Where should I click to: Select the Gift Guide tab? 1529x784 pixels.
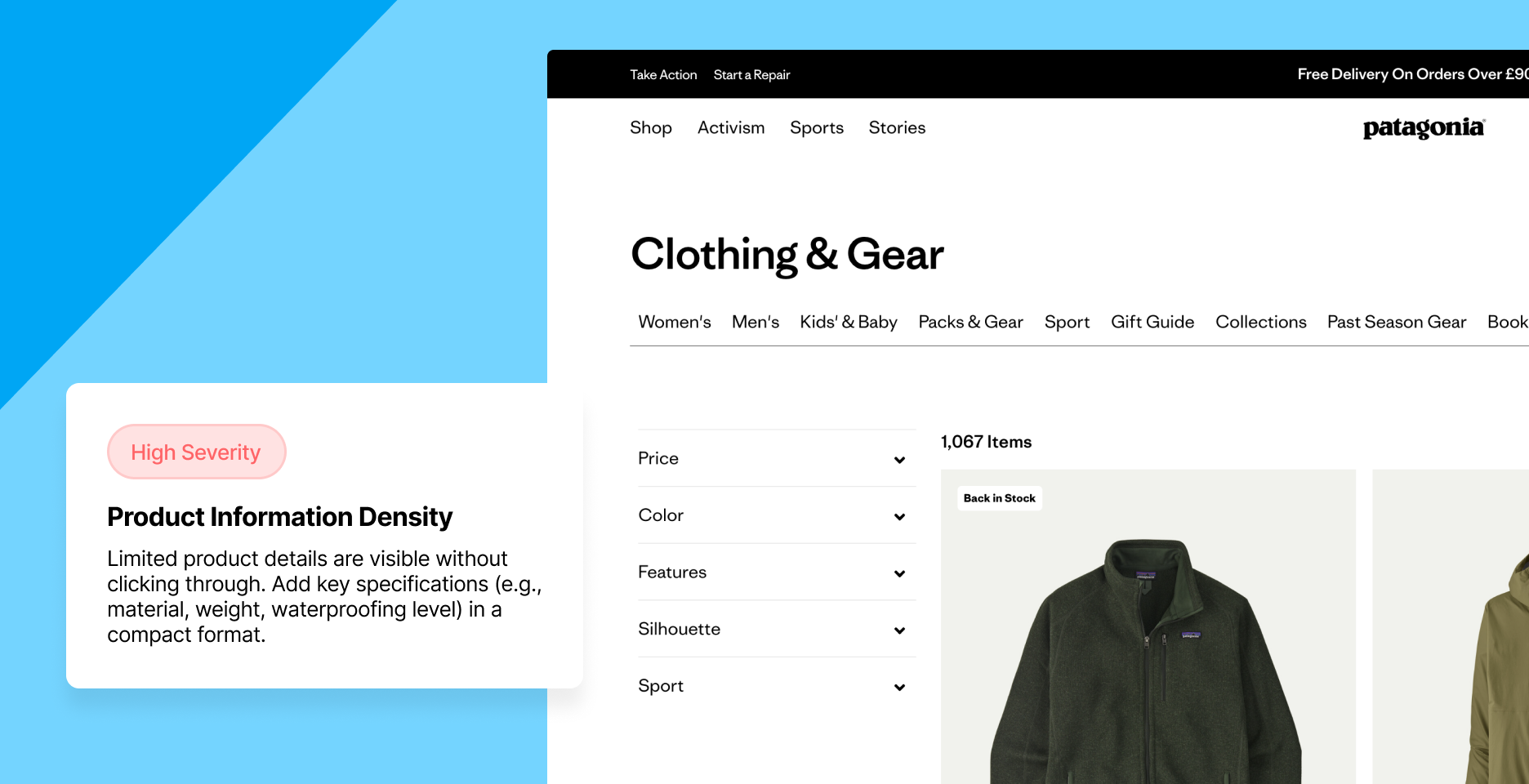pyautogui.click(x=1152, y=322)
